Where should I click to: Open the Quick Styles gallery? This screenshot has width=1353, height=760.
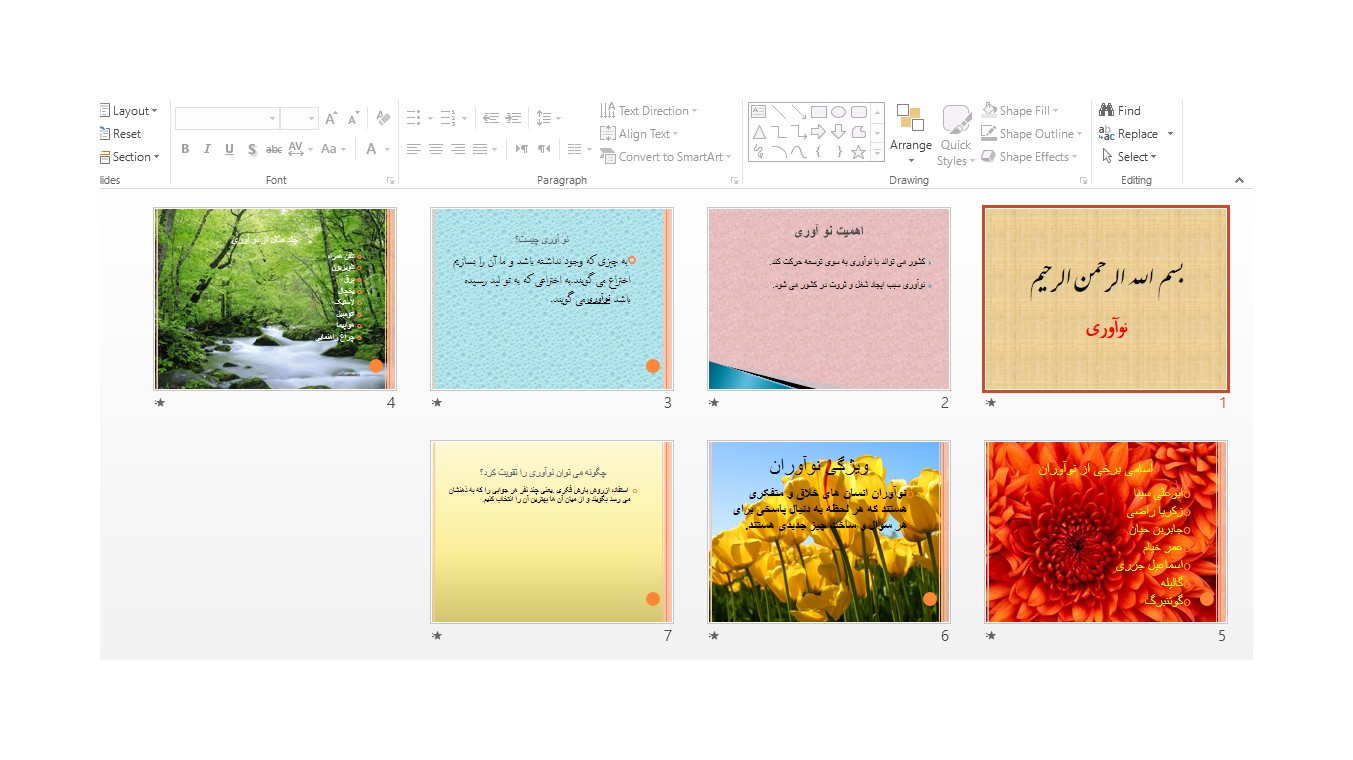click(956, 135)
